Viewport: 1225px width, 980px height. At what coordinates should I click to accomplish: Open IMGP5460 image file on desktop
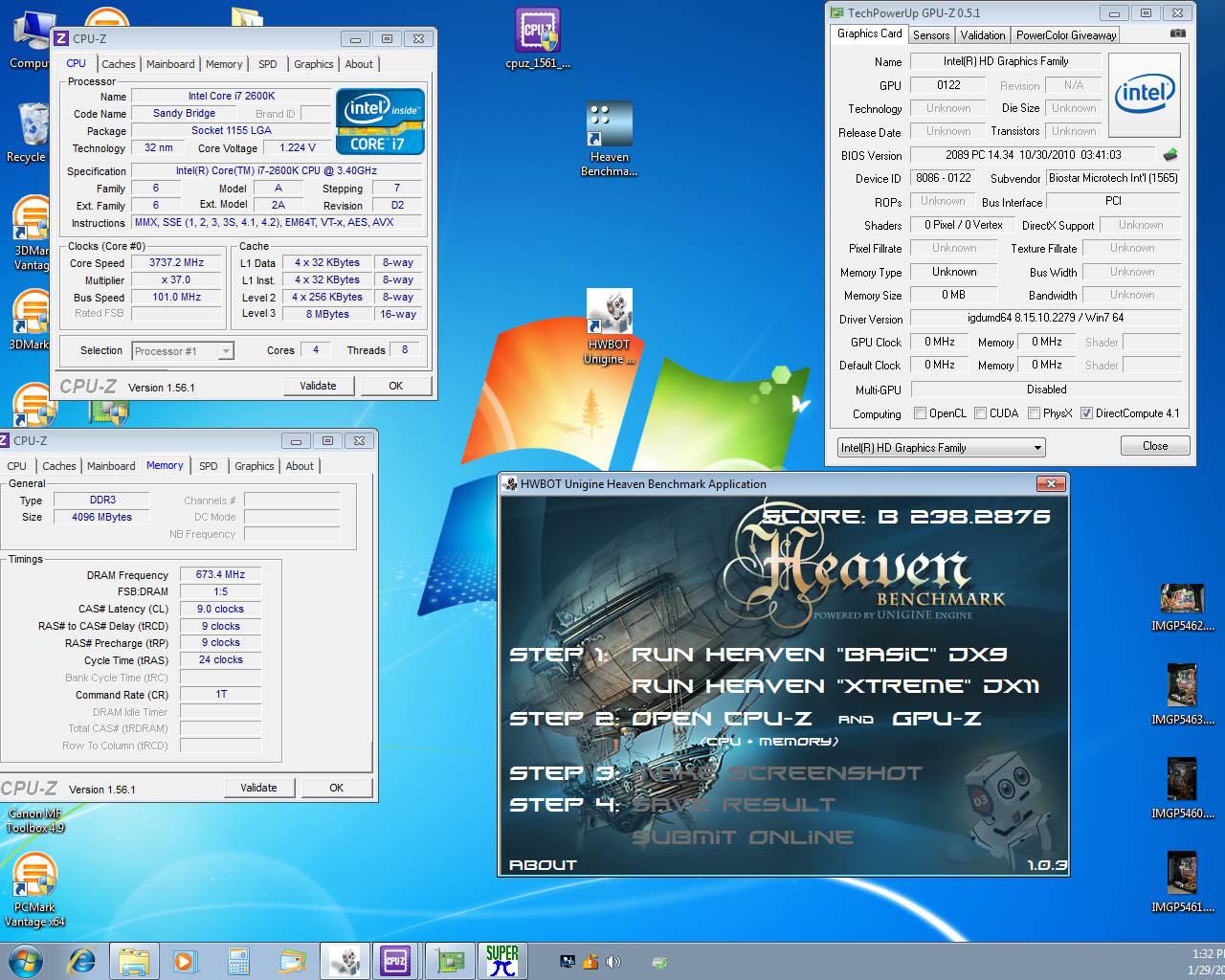(x=1183, y=788)
